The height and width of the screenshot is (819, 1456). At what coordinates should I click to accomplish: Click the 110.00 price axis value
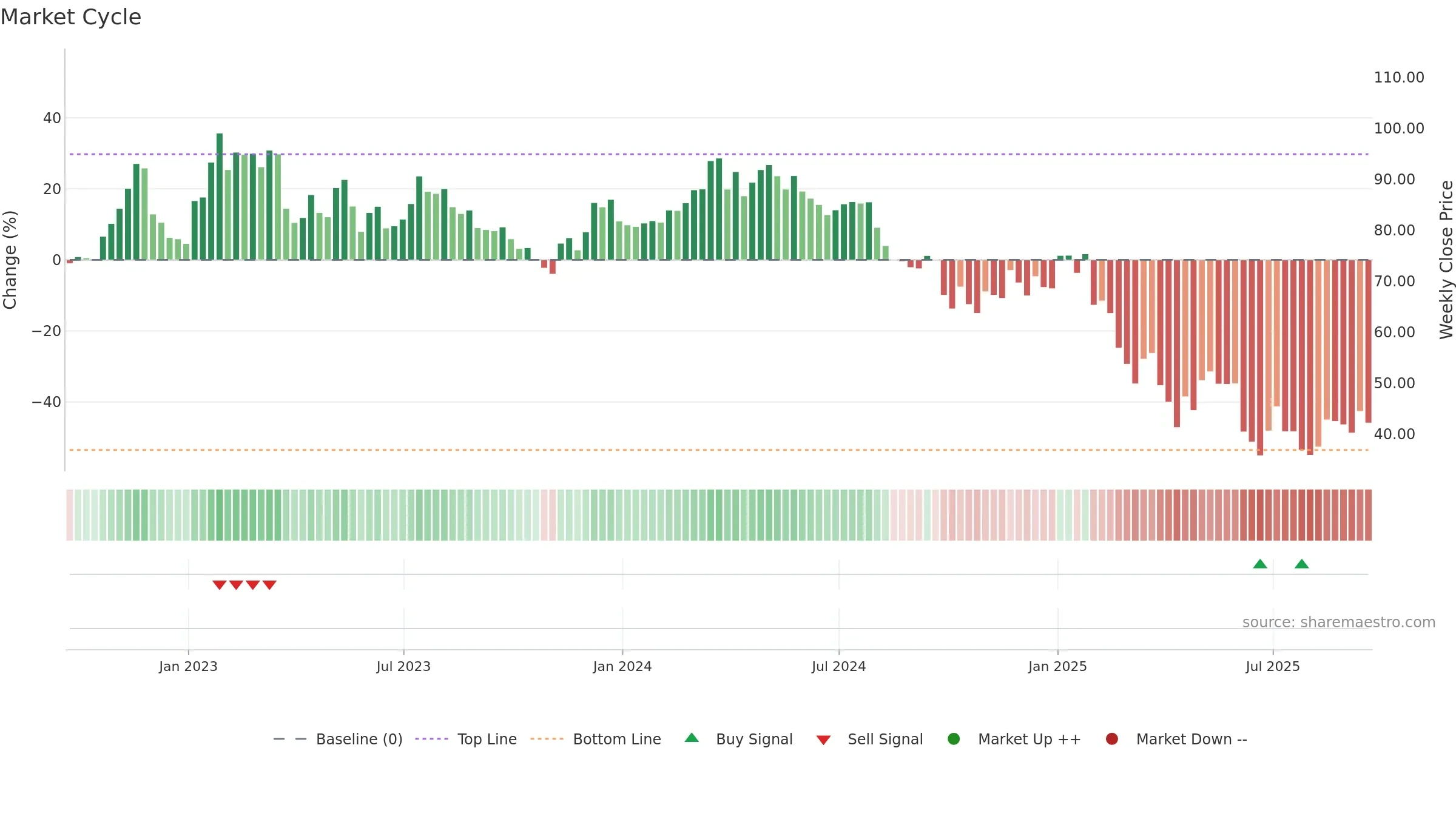(1399, 77)
